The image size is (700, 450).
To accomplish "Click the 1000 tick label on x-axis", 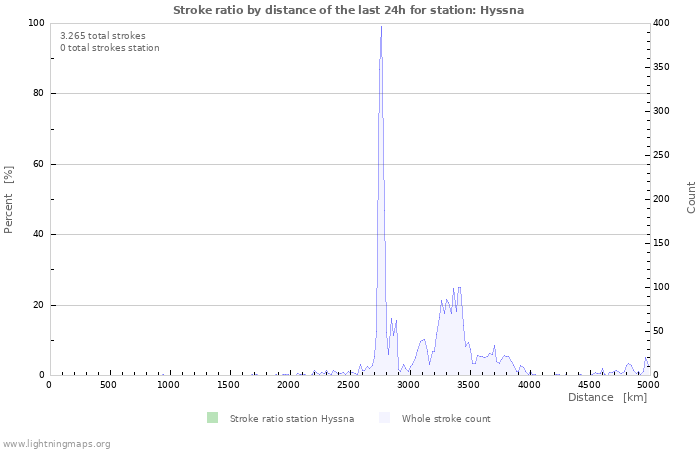I will point(168,385).
